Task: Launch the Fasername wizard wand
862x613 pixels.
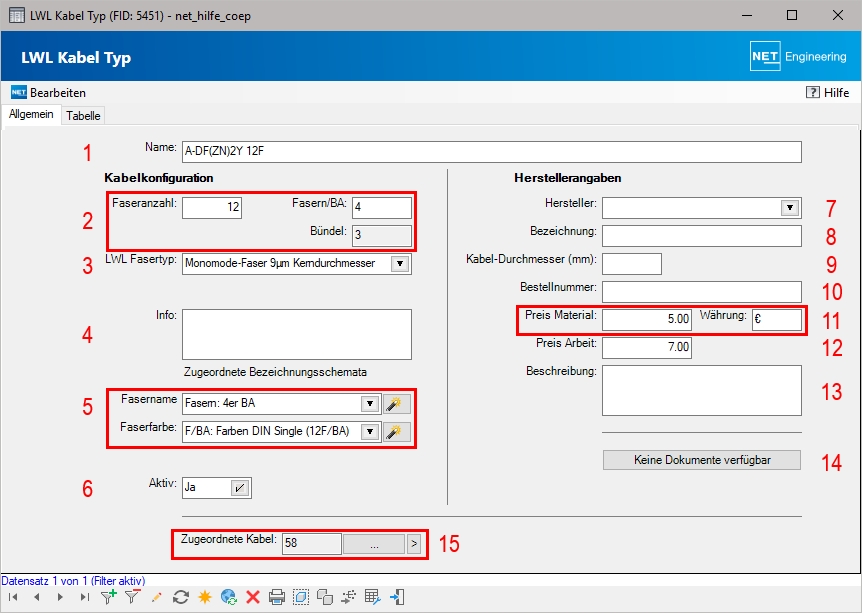Action: click(x=396, y=404)
